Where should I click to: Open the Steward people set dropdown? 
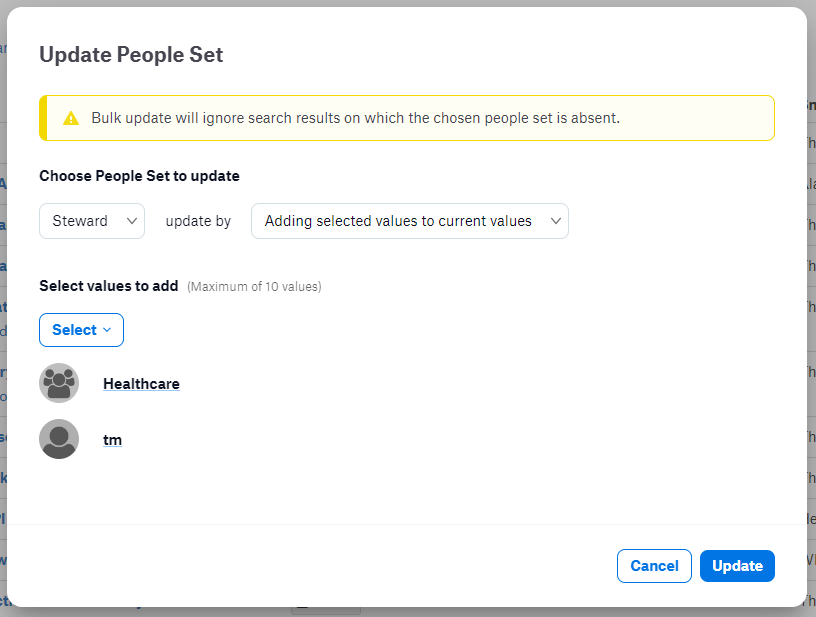click(92, 221)
